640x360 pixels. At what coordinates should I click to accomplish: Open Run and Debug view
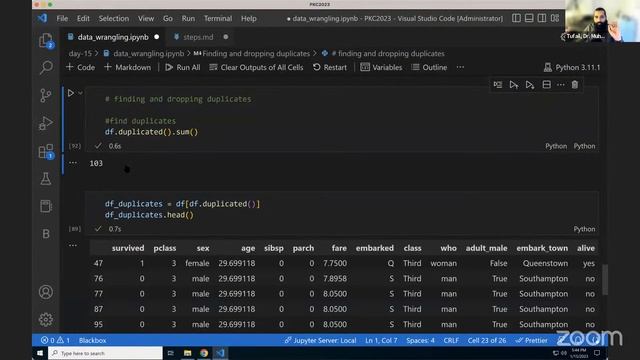(x=46, y=123)
